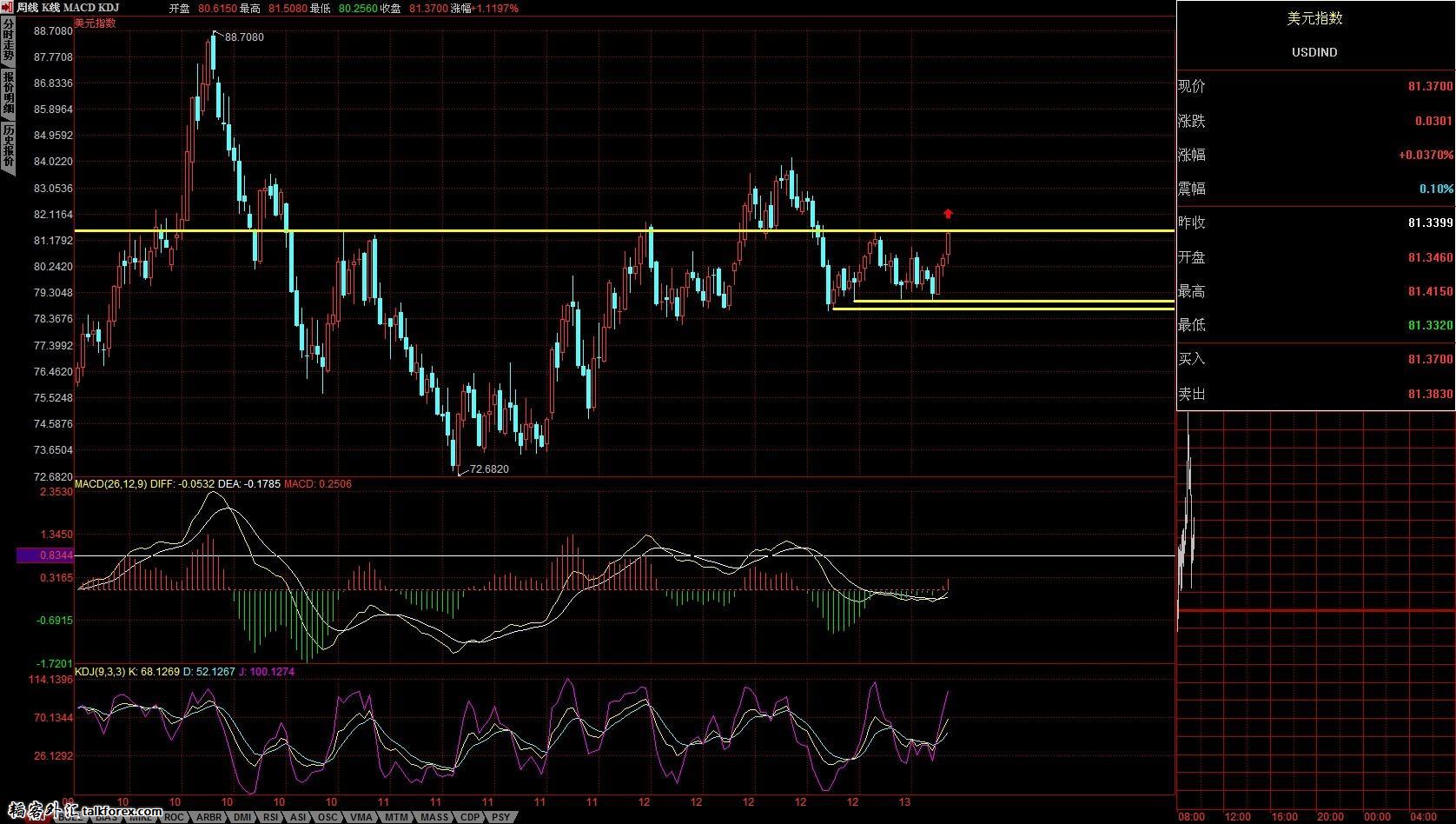The image size is (1456, 824).
Task: Pick the CDP indicator tab
Action: [470, 817]
